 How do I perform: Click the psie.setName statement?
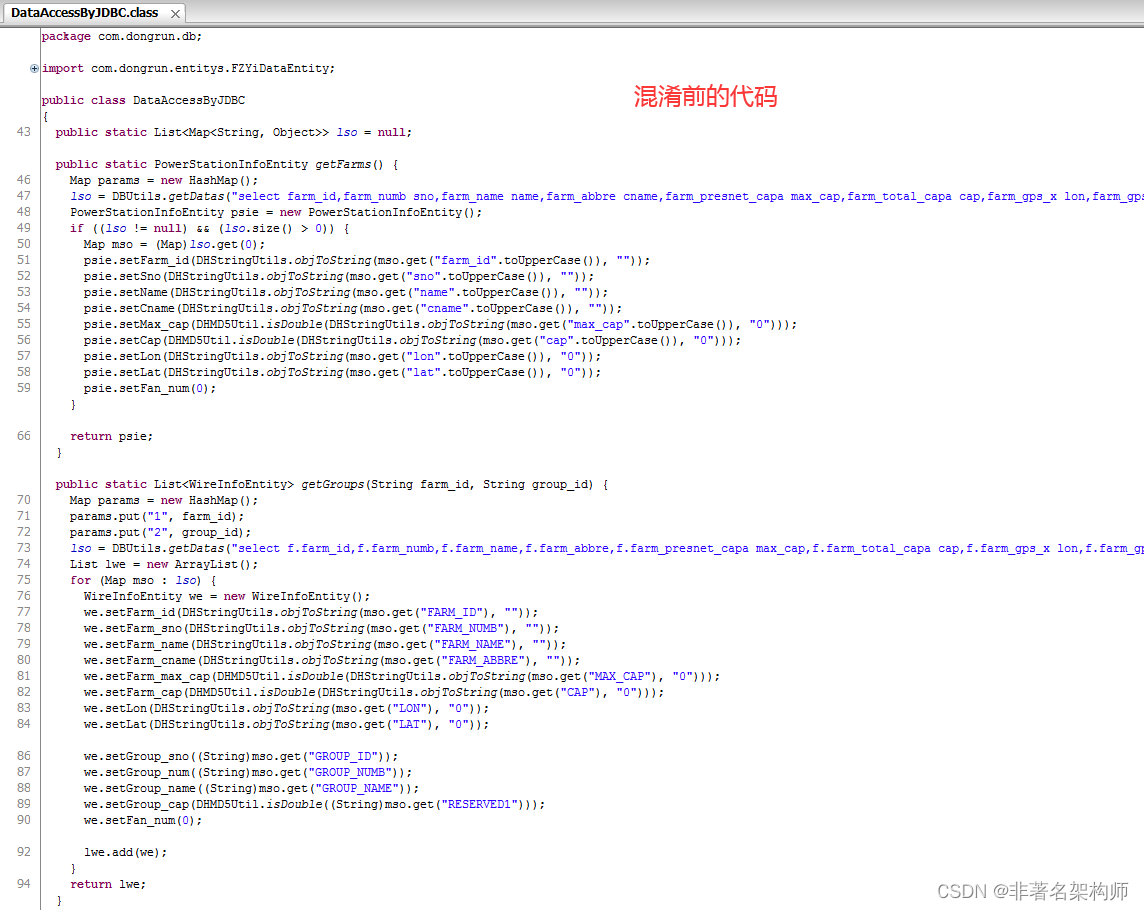pyautogui.click(x=346, y=293)
